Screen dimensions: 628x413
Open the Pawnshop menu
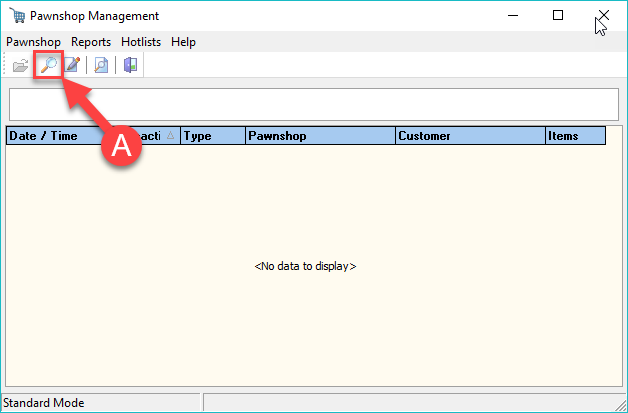click(33, 42)
